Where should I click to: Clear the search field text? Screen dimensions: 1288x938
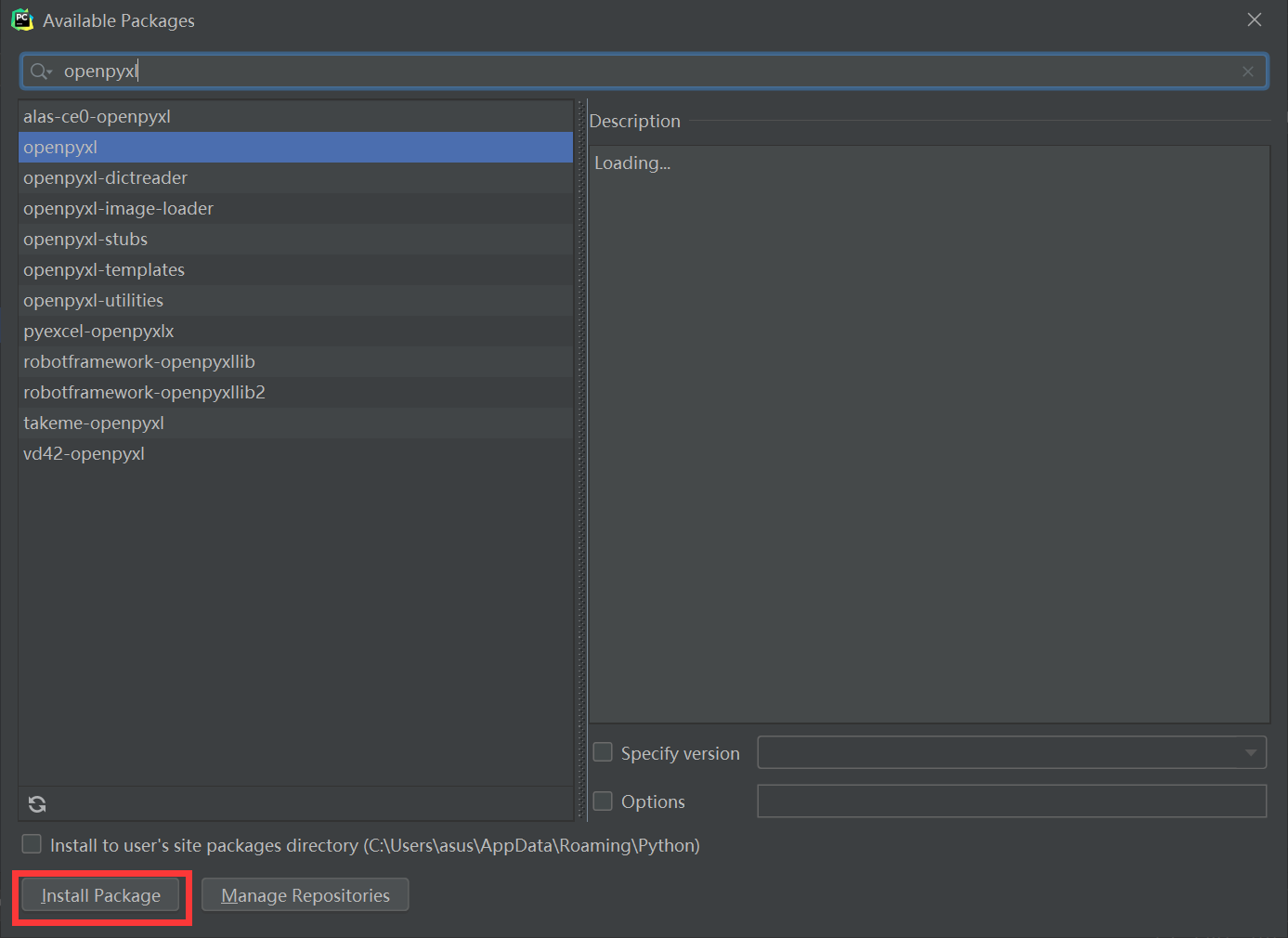[1248, 72]
